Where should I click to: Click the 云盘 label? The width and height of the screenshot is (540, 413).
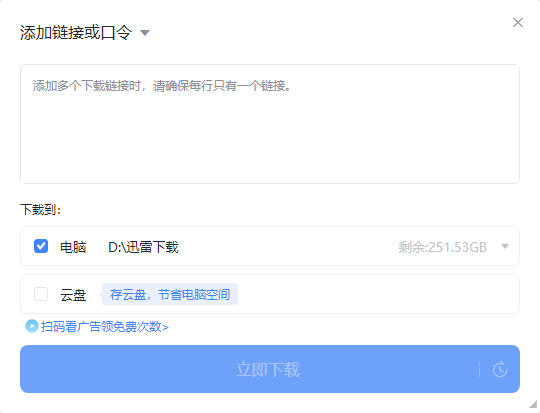point(73,295)
